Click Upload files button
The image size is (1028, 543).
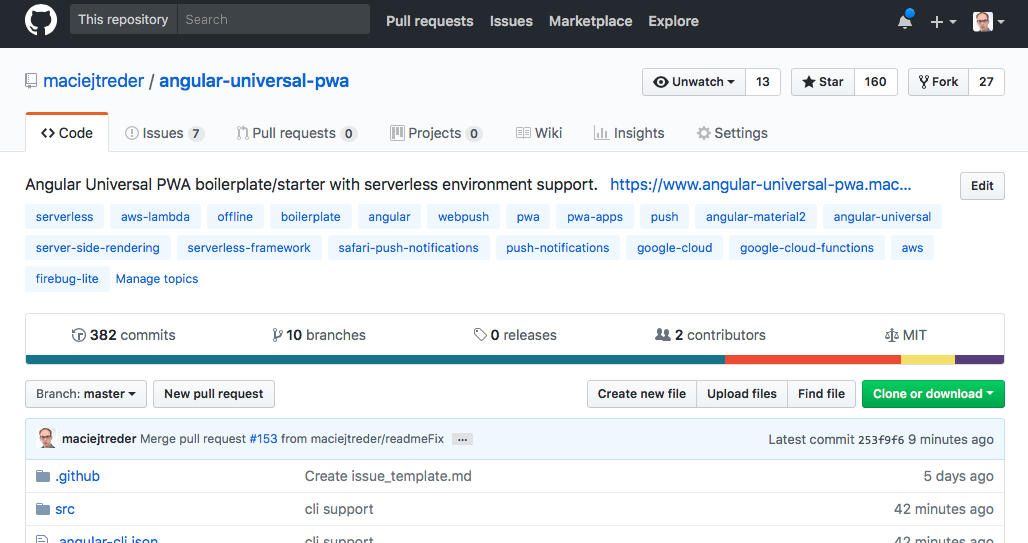741,394
